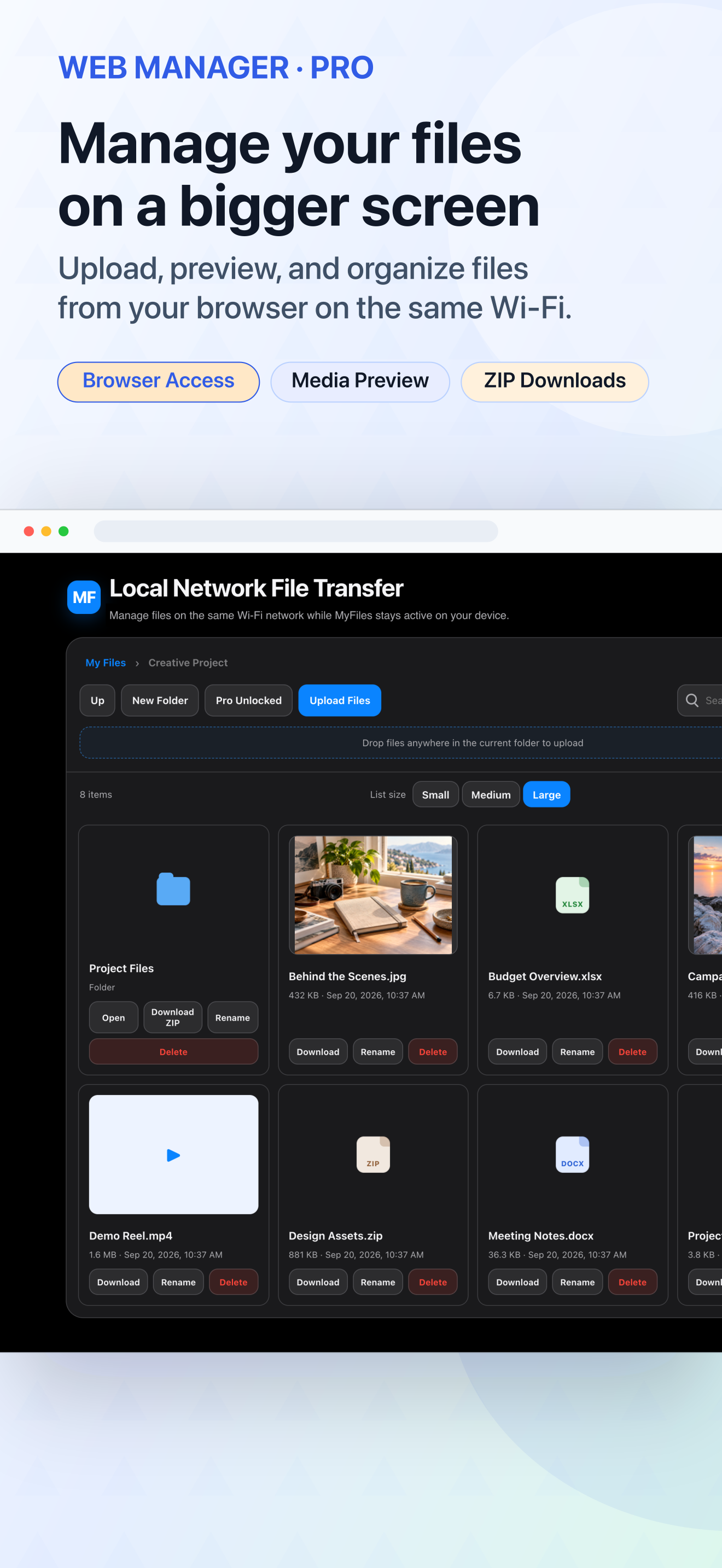Image resolution: width=722 pixels, height=1568 pixels.
Task: Play the Demo Reel.mp4 video
Action: pos(173,1155)
